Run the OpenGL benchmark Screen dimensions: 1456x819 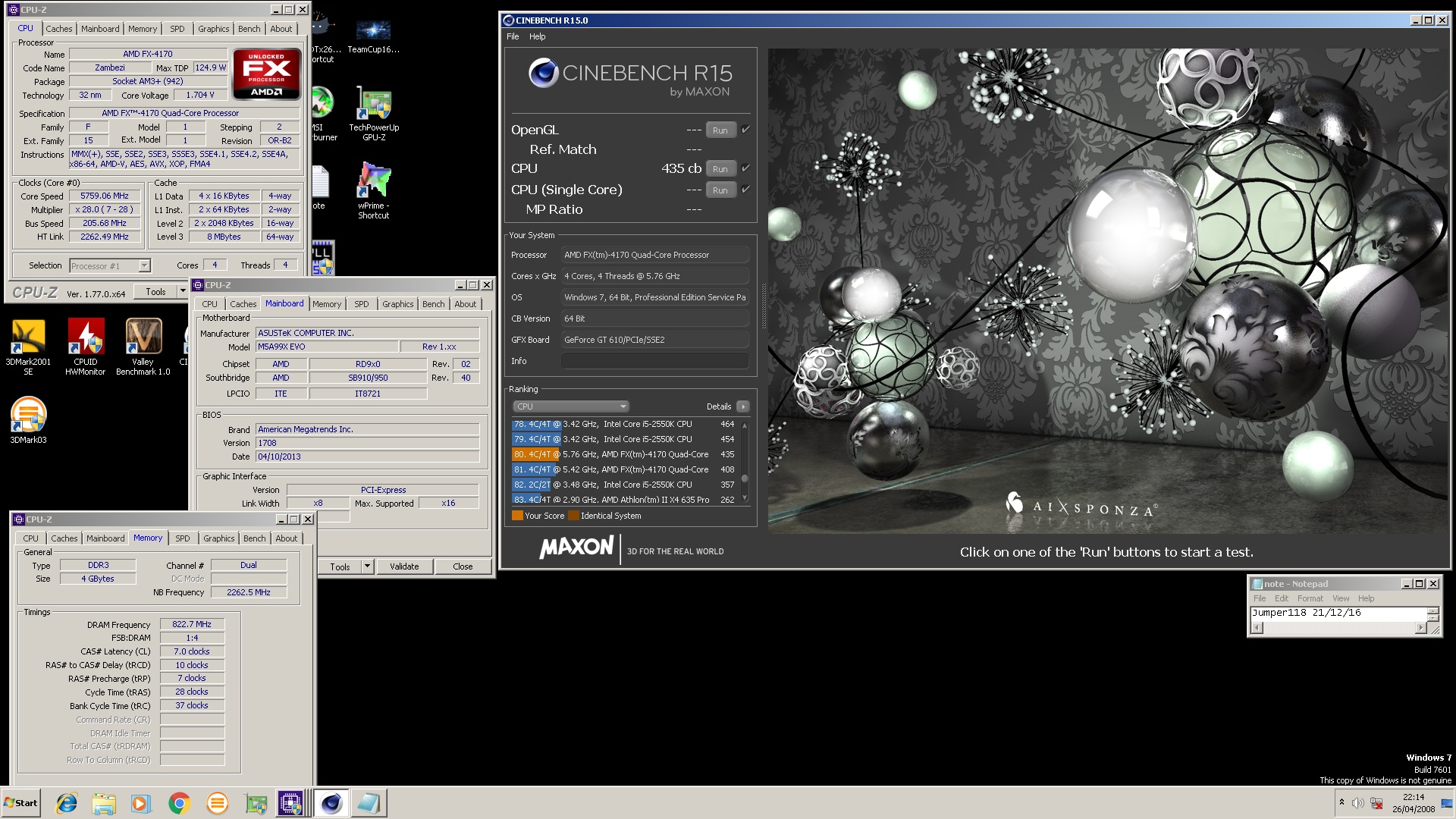pos(720,130)
